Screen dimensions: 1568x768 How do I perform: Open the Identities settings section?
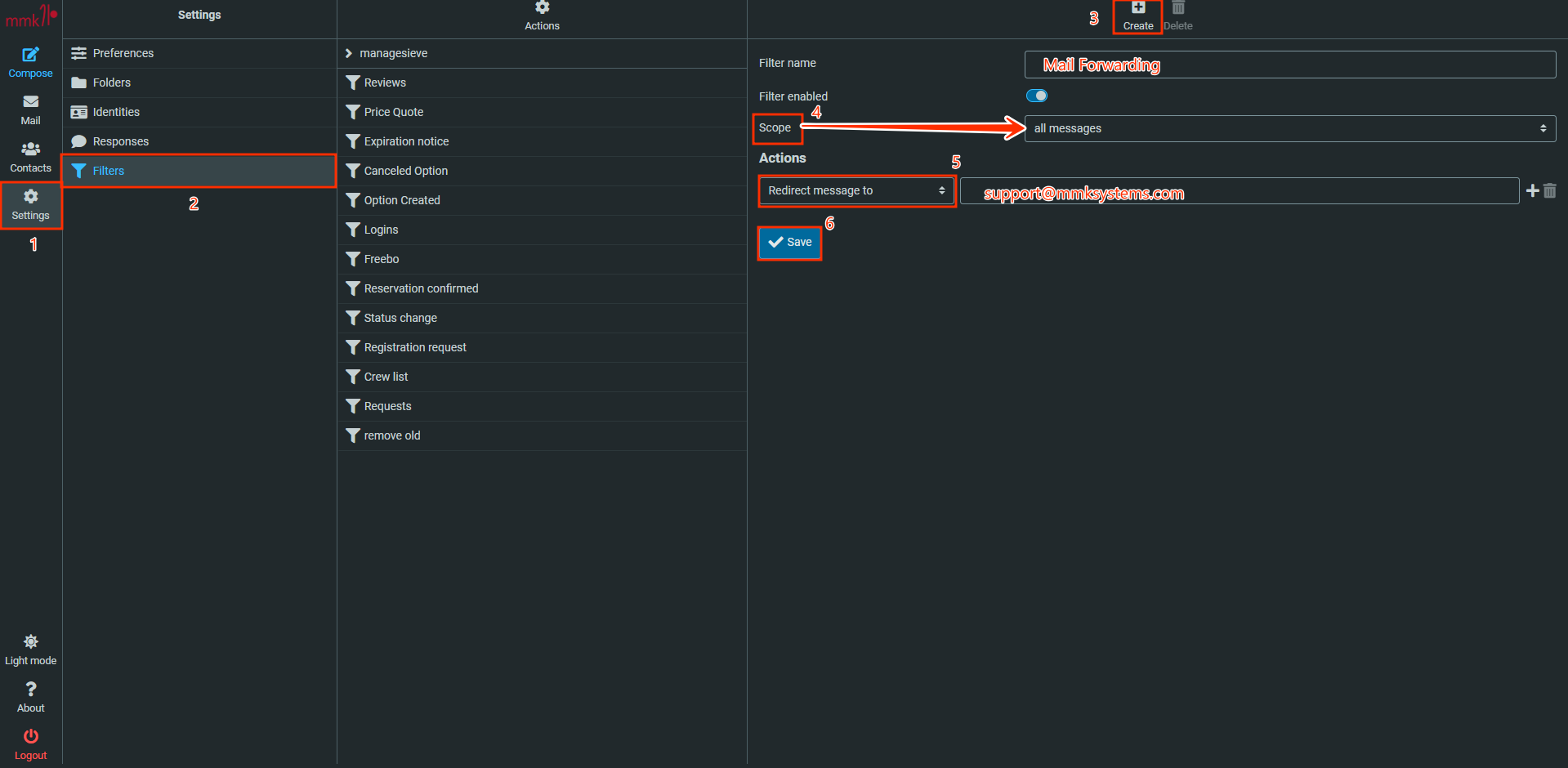click(199, 112)
